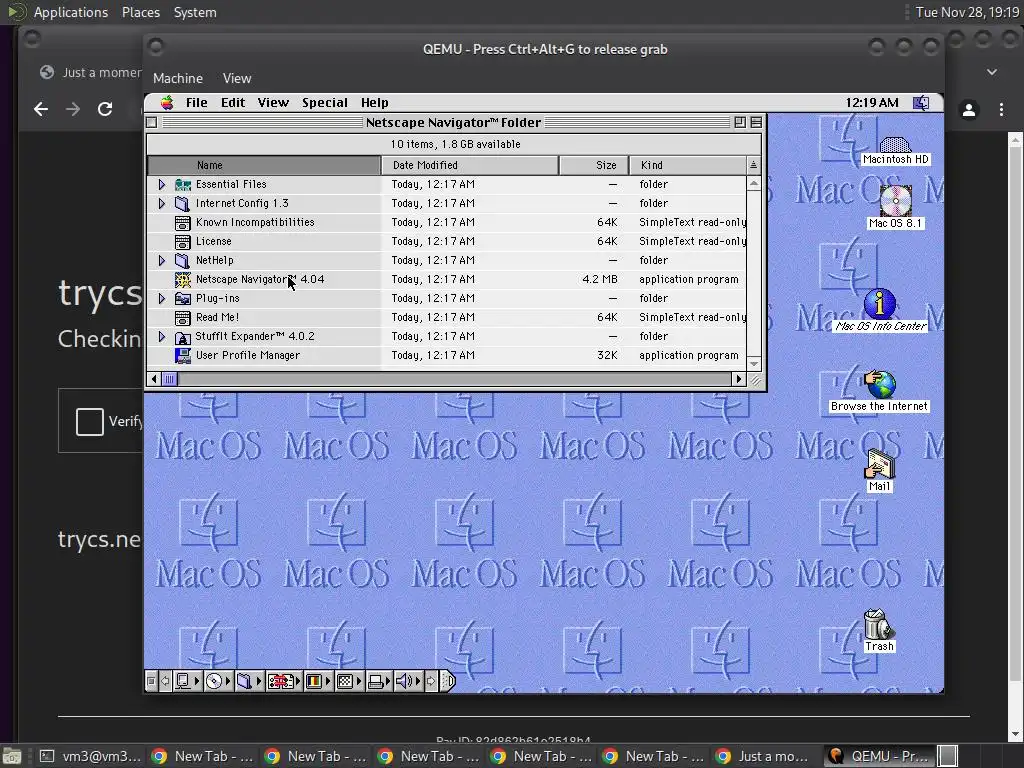Click the User Profile Manager application icon
1024x768 pixels.
pyautogui.click(x=183, y=355)
